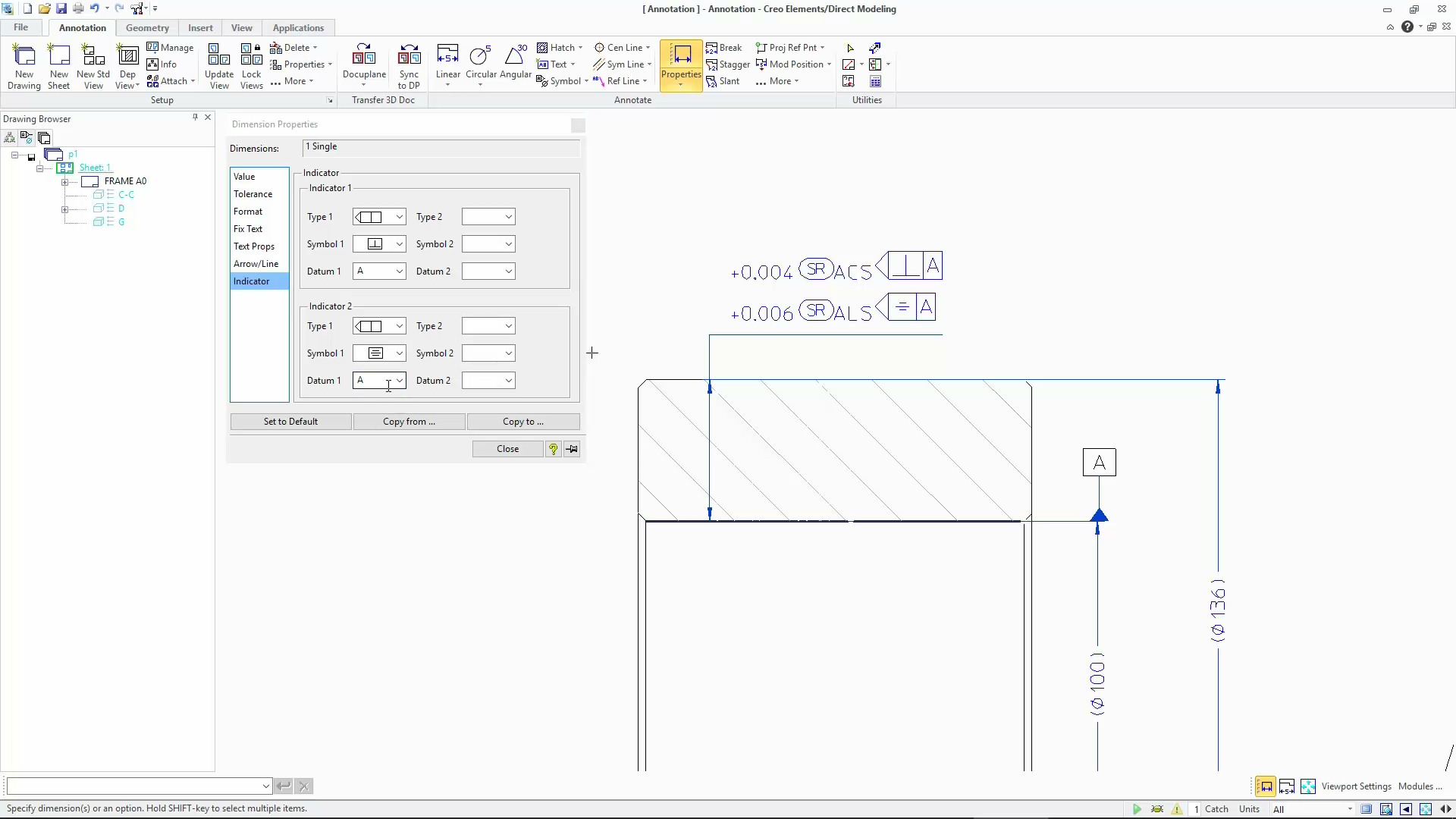
Task: Open Indicator 1 Type 1 dropdown
Action: 379,217
